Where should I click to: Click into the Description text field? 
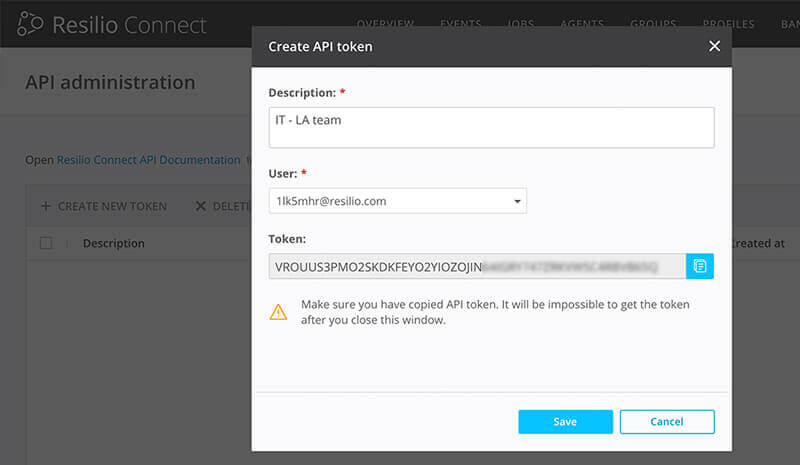pyautogui.click(x=491, y=127)
